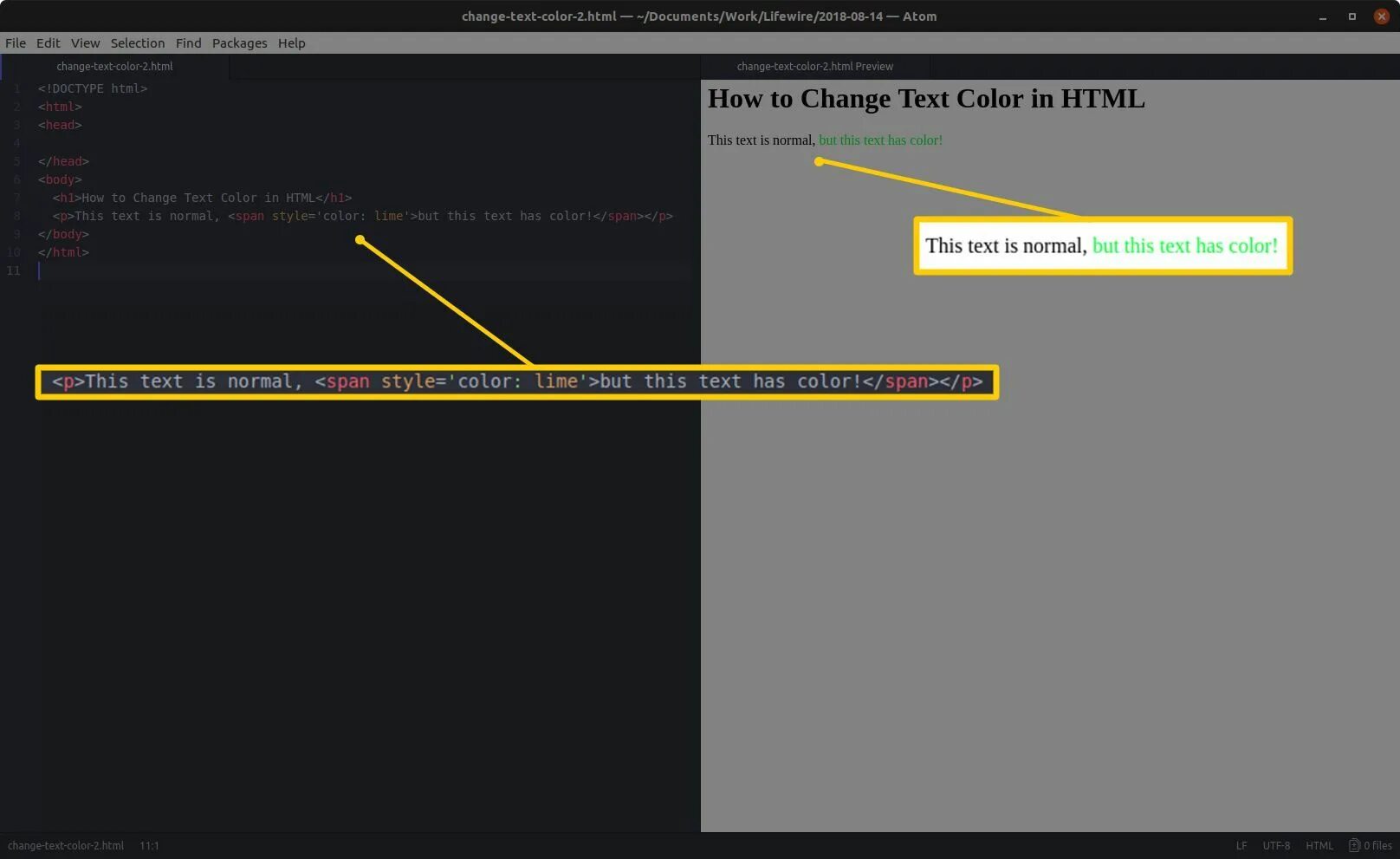Open the Edit menu
The height and width of the screenshot is (859, 1400).
coord(48,42)
